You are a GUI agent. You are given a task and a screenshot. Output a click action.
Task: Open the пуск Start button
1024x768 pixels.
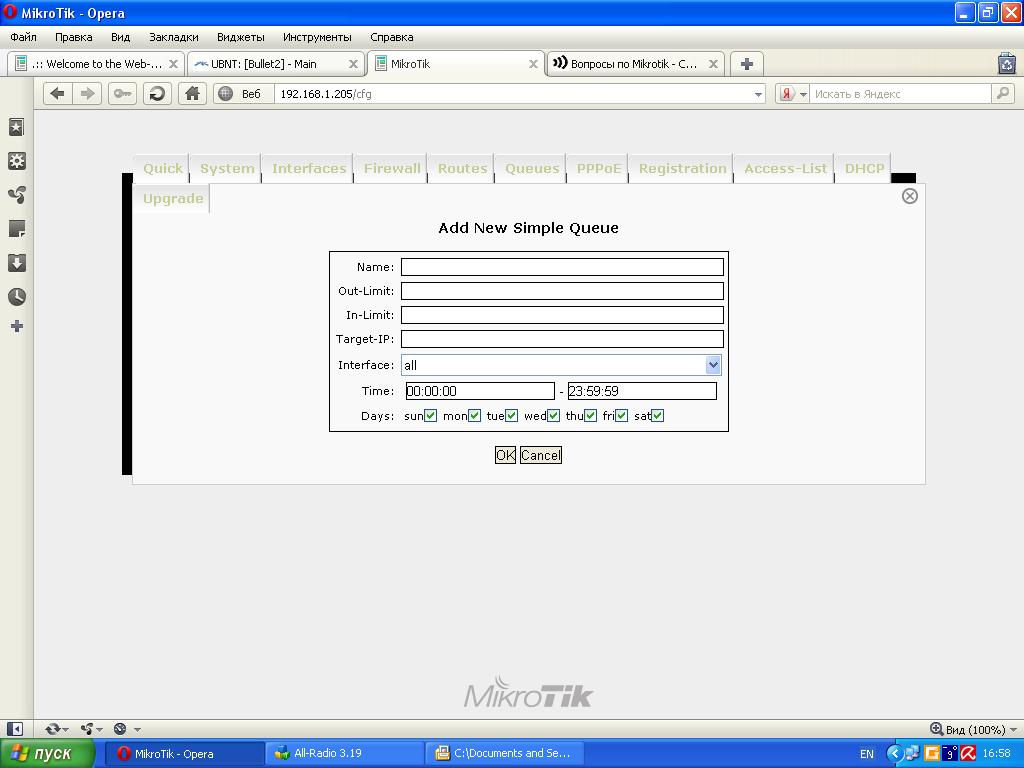point(48,754)
